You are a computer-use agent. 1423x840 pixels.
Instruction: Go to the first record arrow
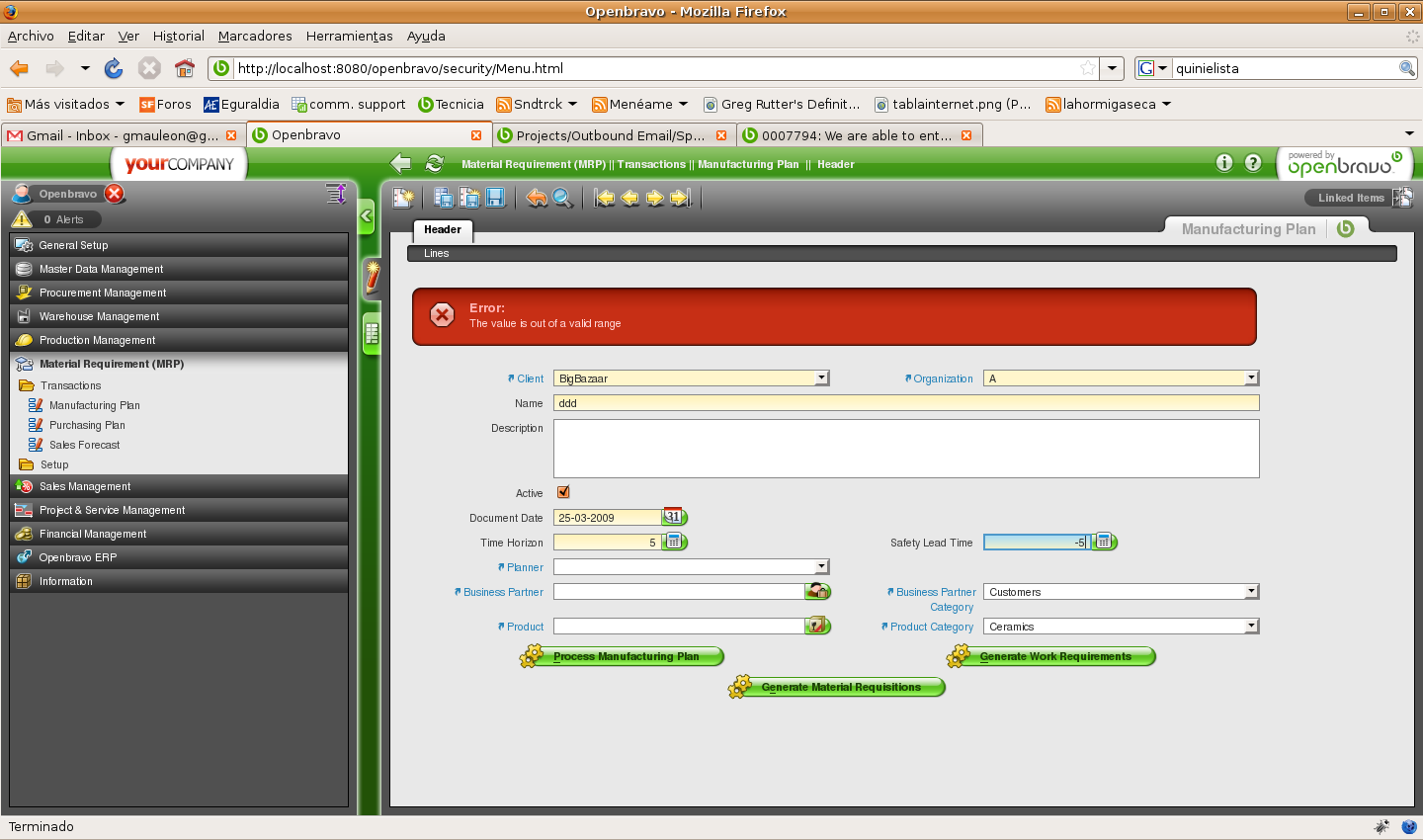[x=605, y=198]
